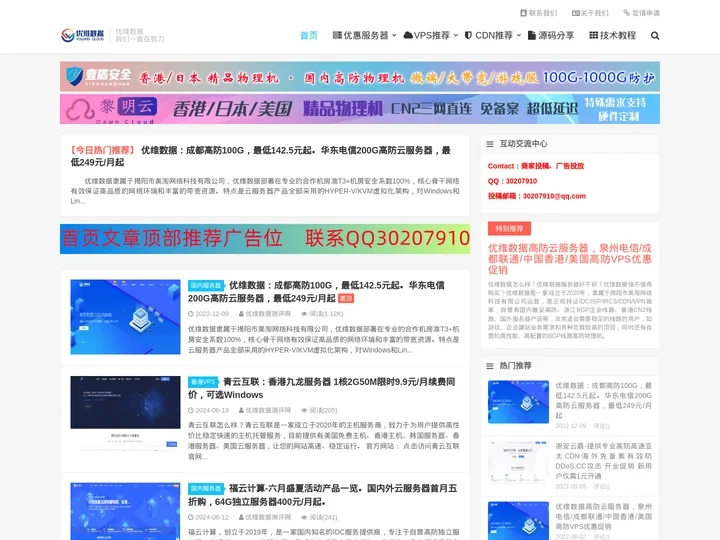Image resolution: width=720 pixels, height=540 pixels.
Task: Click the grid icon beside 技术教程
Action: (x=593, y=35)
